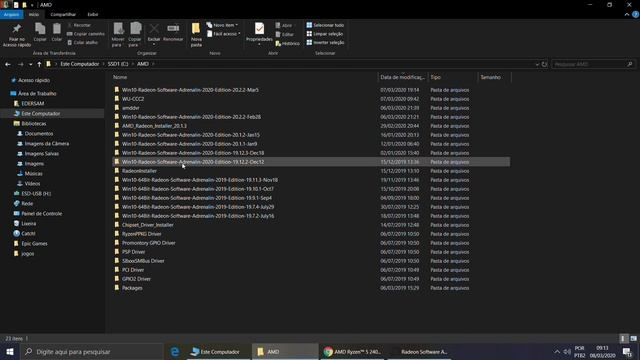This screenshot has height=360, width=640.
Task: Open the Copiar para ribbon button
Action: pos(135,34)
